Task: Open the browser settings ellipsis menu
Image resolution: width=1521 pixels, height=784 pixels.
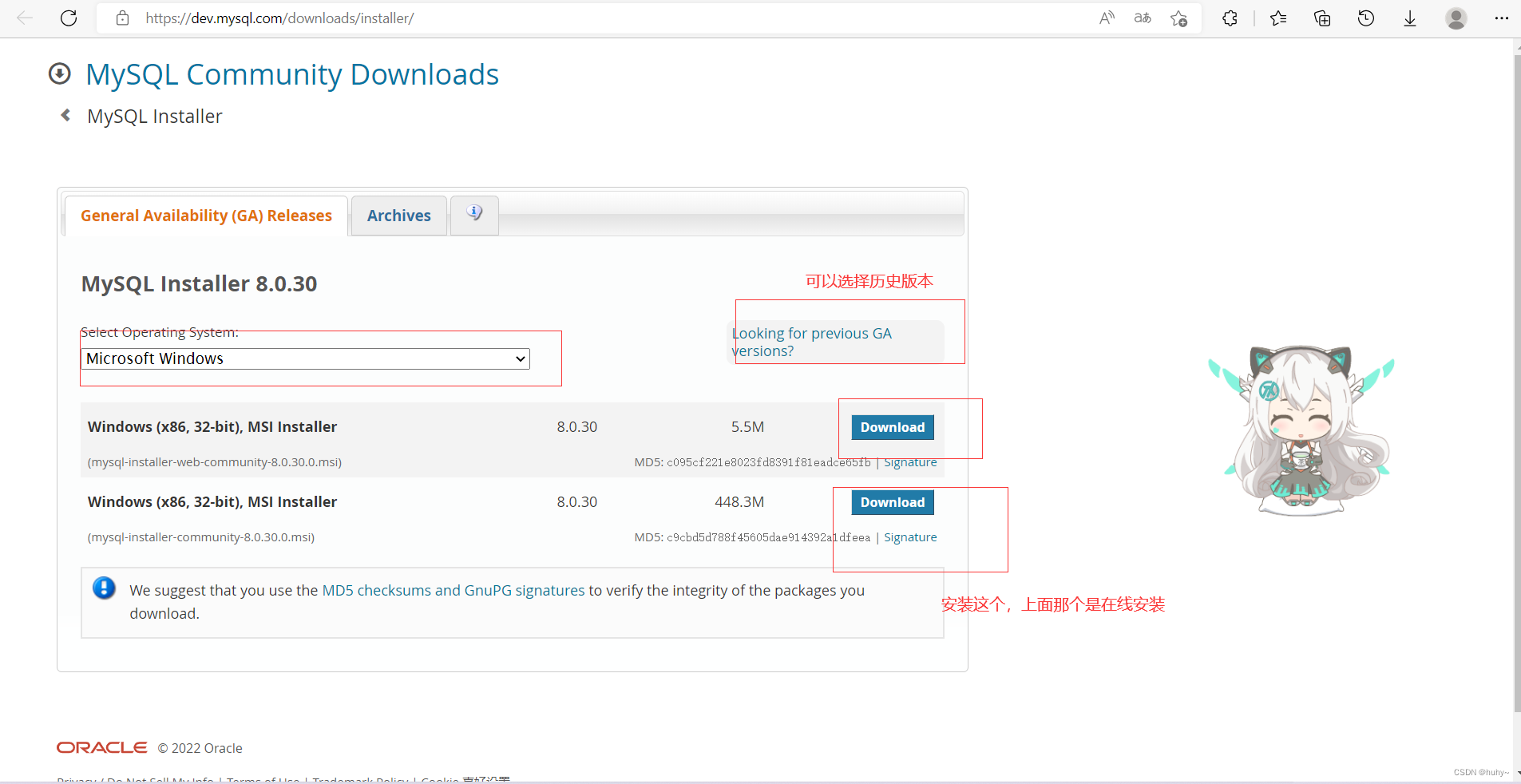Action: coord(1501,18)
